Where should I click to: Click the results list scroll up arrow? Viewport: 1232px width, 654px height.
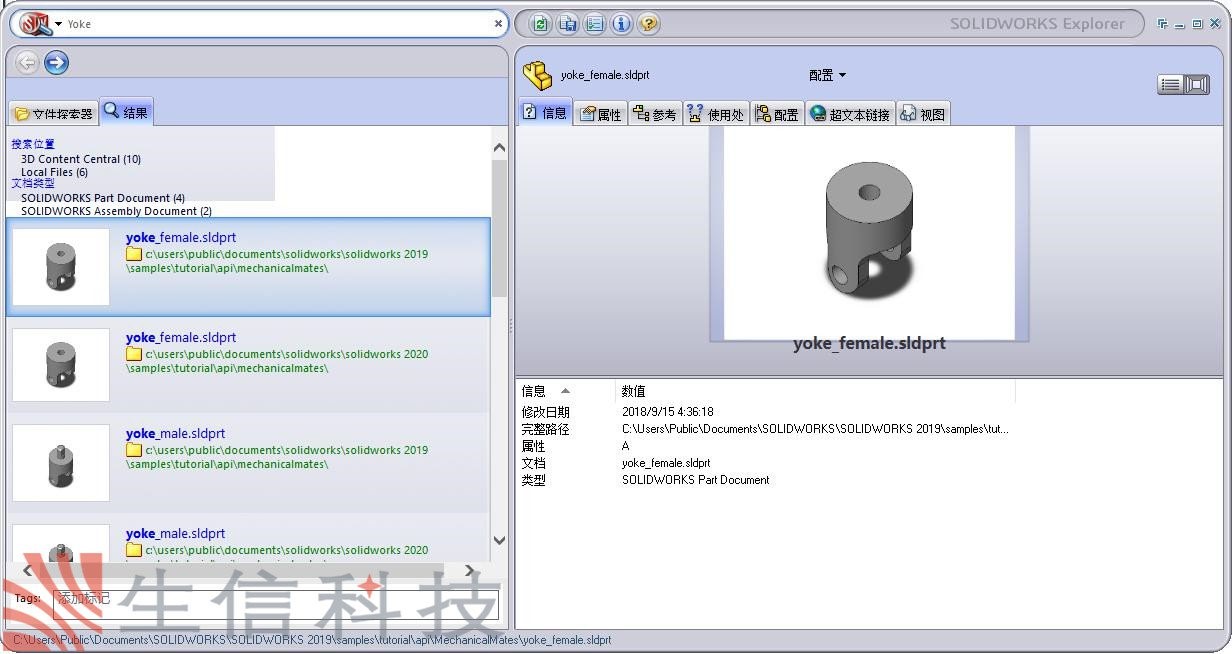[x=499, y=148]
